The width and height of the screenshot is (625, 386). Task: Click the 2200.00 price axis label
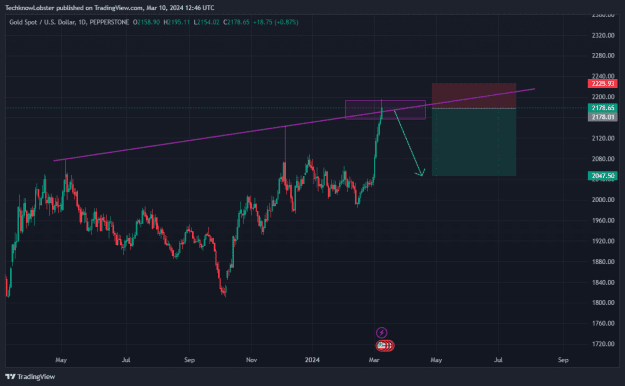click(x=603, y=97)
